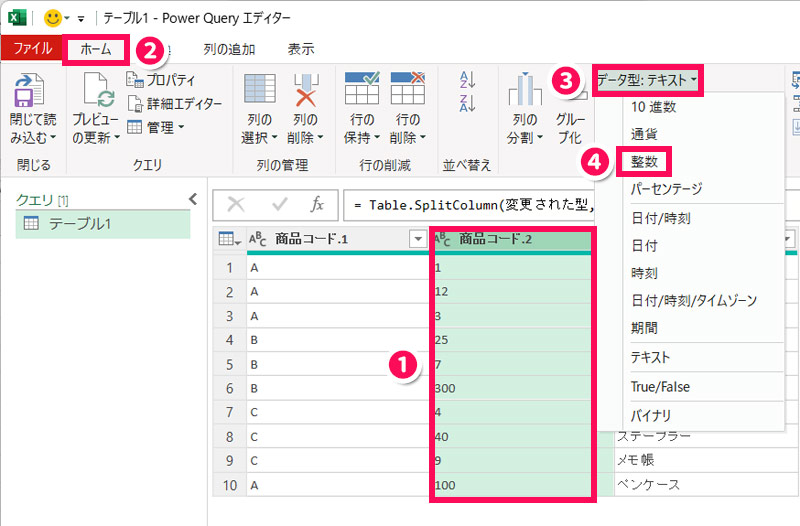Click ABC type icon of 商品コード.2
This screenshot has height=526, width=800.
pos(442,239)
